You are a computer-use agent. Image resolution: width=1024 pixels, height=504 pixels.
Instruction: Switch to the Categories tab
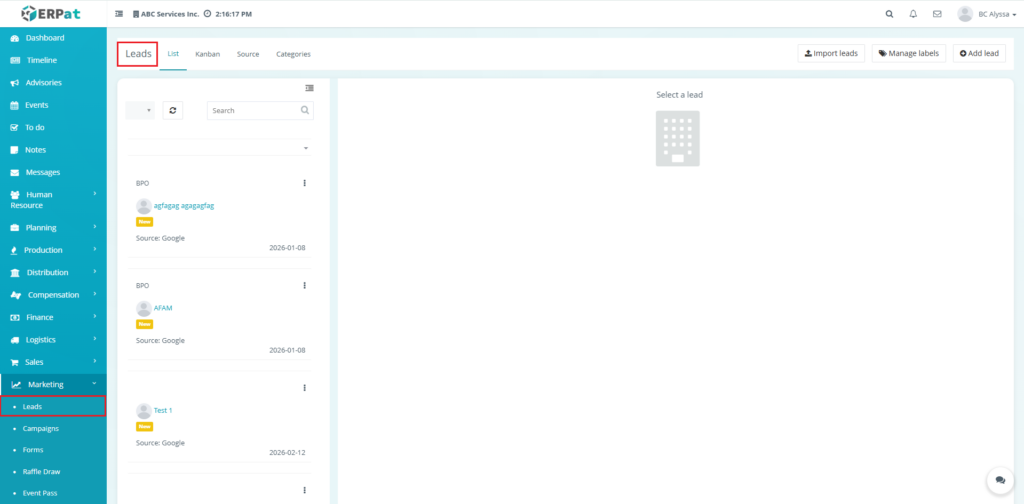[293, 54]
